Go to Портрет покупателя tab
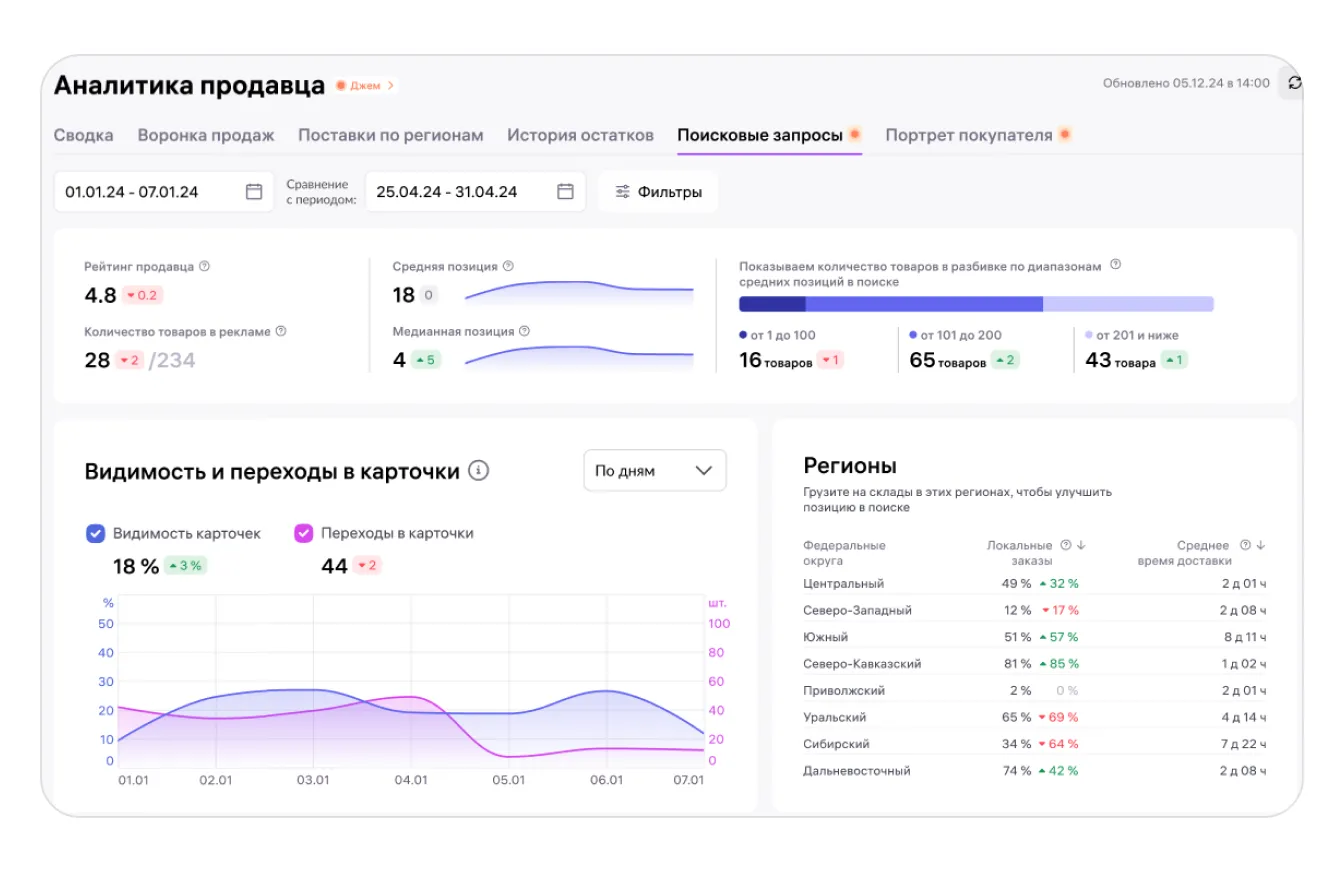 tap(968, 135)
